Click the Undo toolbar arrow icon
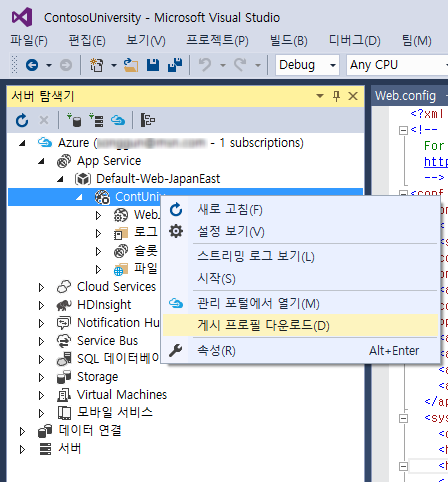 point(205,65)
